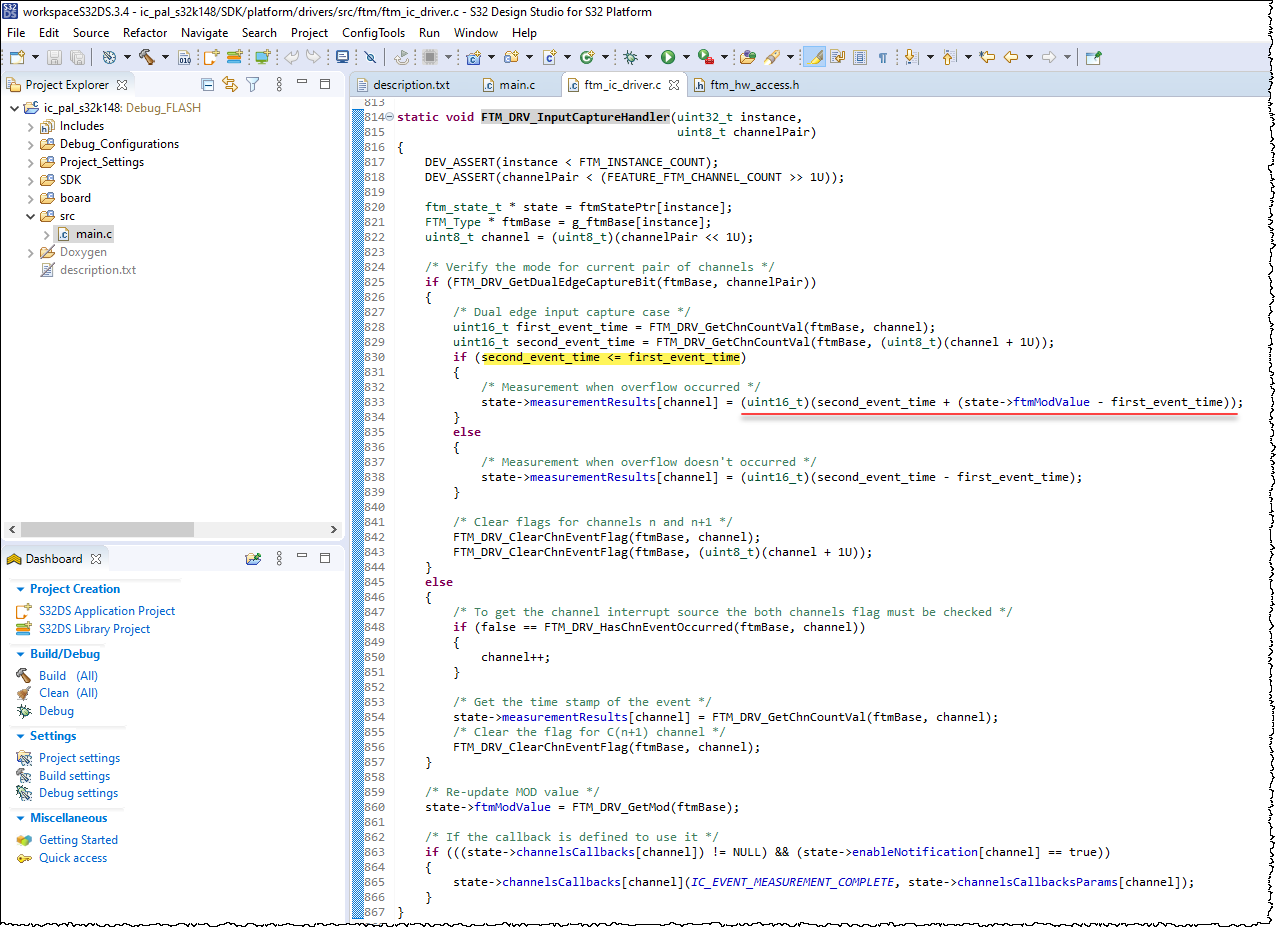Click the Back navigation arrow
Viewport: 1276px width, 930px height.
point(1011,57)
